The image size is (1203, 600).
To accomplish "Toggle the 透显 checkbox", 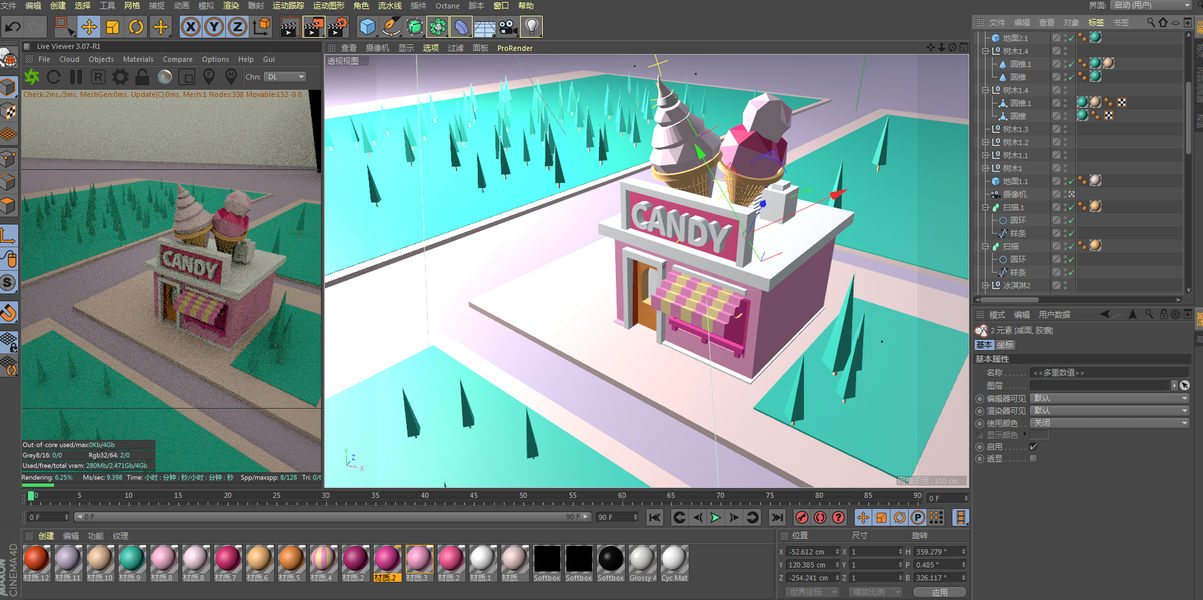I will pyautogui.click(x=1033, y=459).
